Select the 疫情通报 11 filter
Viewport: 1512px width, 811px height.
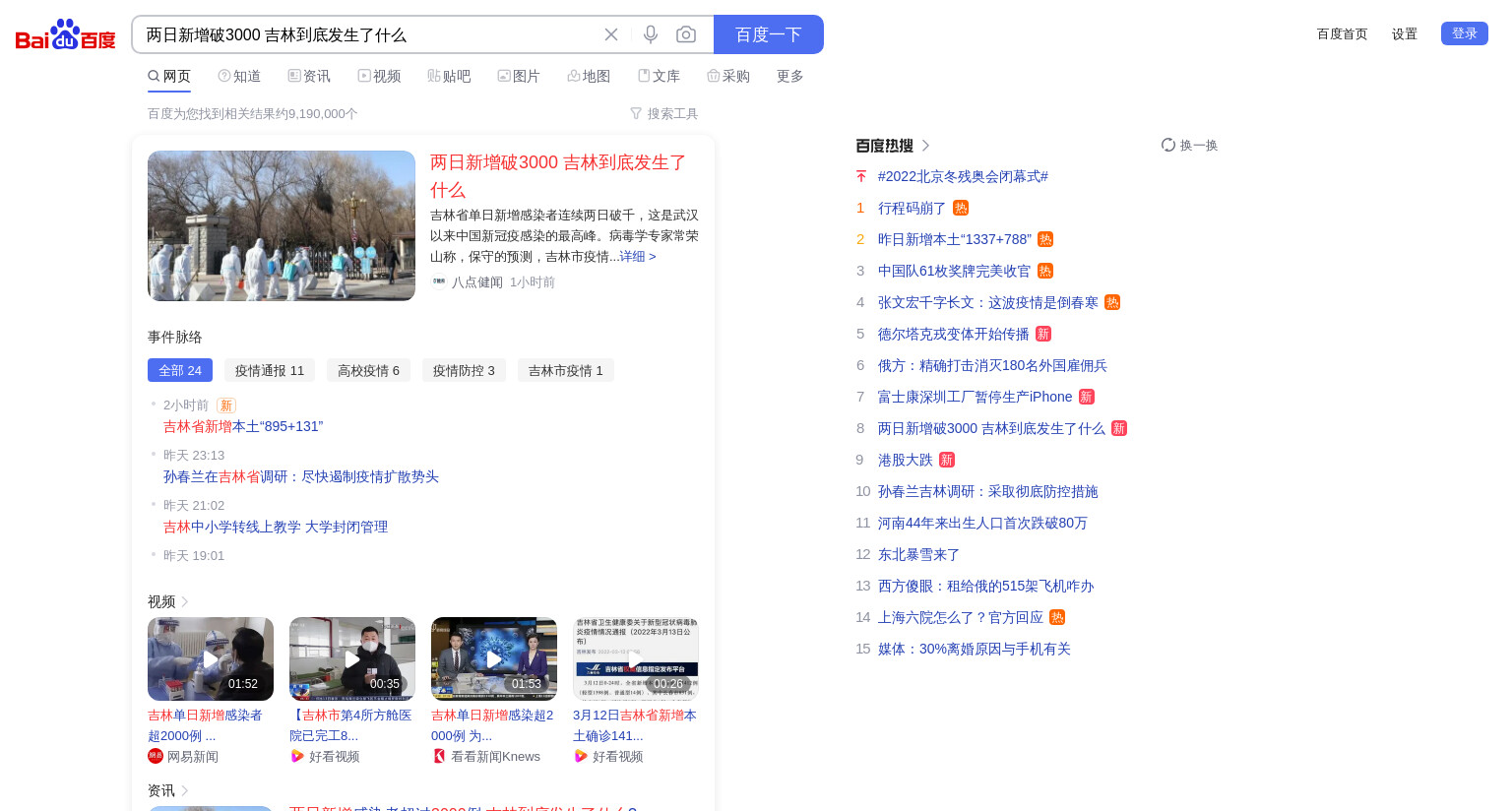coord(270,370)
